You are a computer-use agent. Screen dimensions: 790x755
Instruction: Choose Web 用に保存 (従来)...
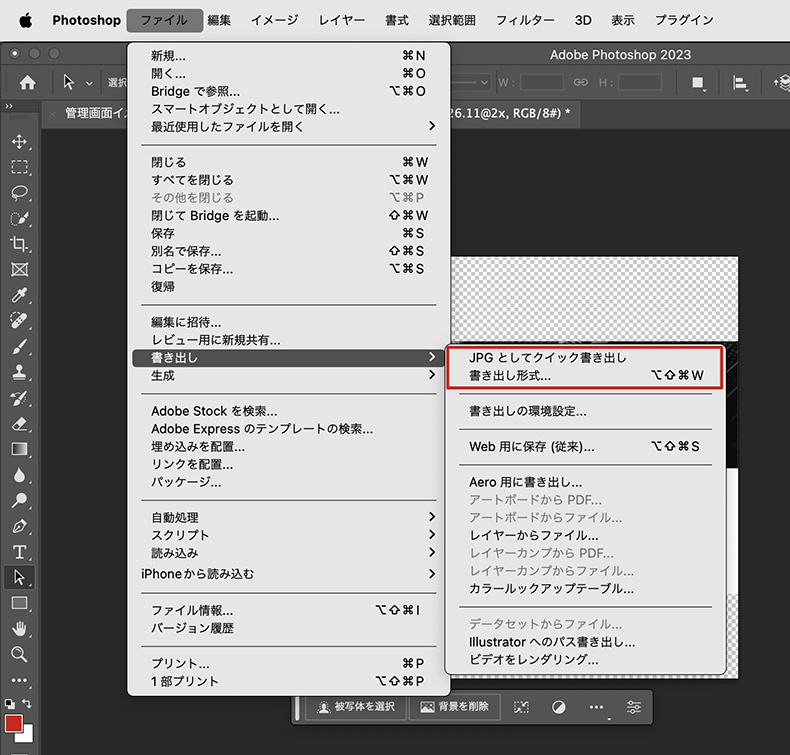click(x=584, y=446)
